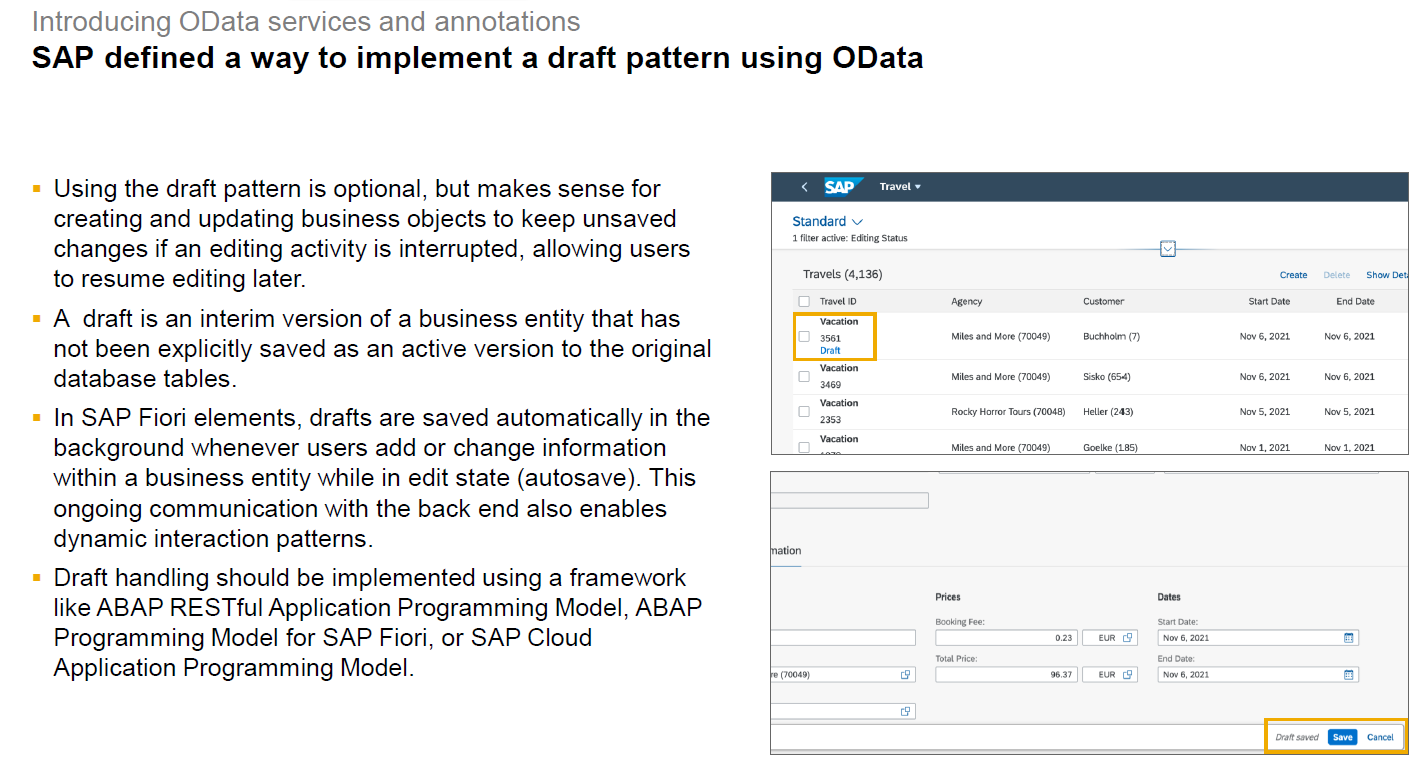Click the Start Date input field
Image resolution: width=1425 pixels, height=774 pixels.
(x=1258, y=638)
